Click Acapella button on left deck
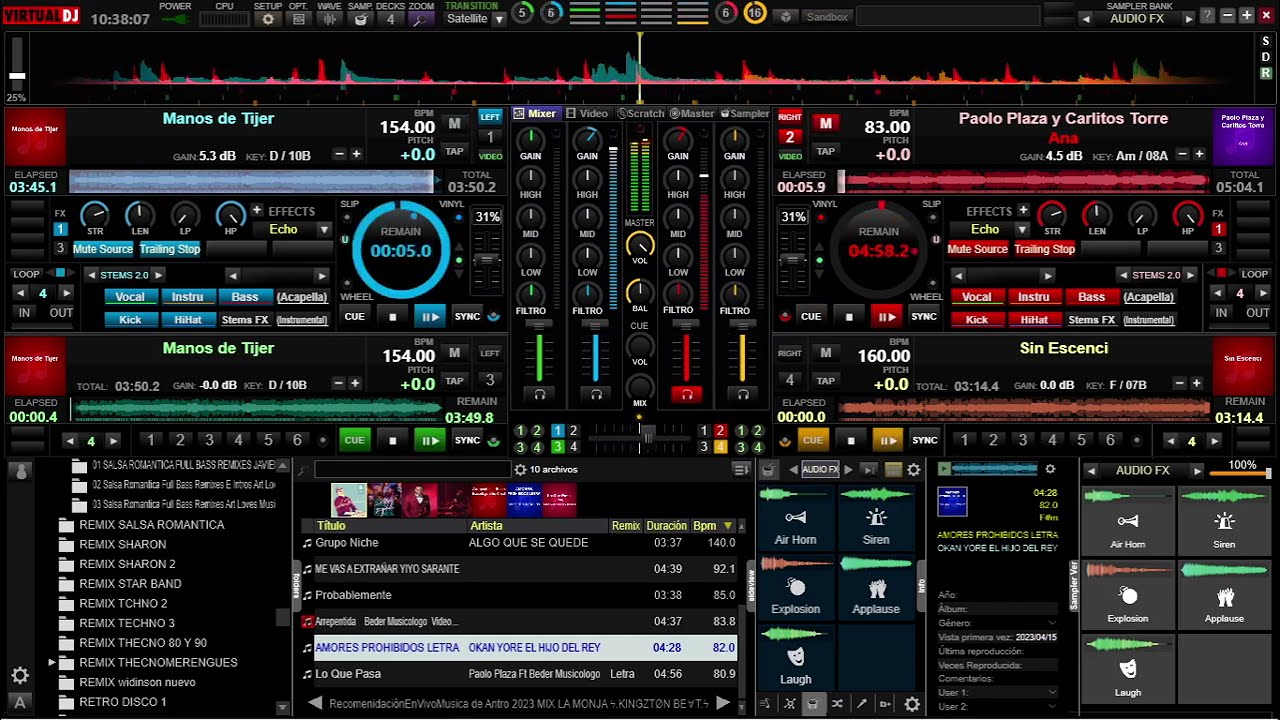The width and height of the screenshot is (1280, 720). pos(302,297)
